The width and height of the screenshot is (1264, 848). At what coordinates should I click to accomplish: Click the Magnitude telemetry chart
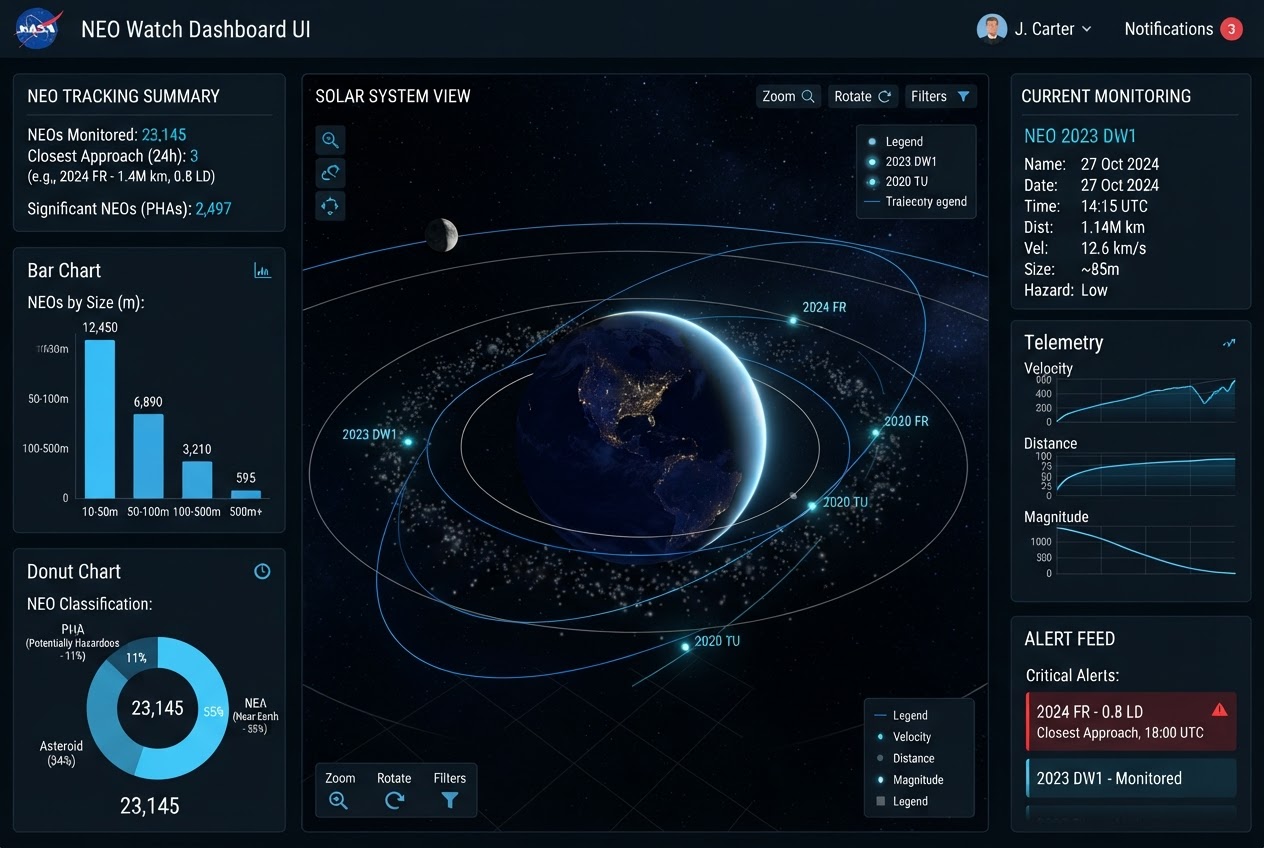[x=1147, y=550]
